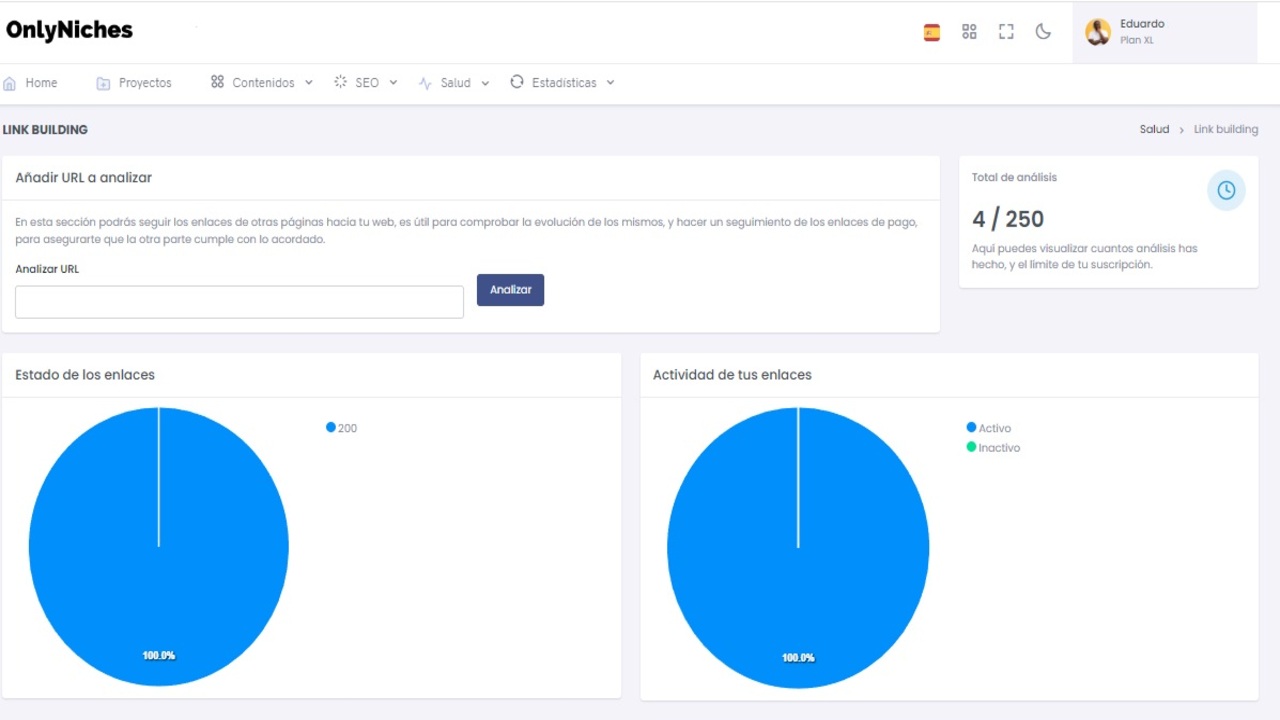Image resolution: width=1280 pixels, height=720 pixels.
Task: Expand the Contenidos dropdown menu
Action: click(262, 83)
